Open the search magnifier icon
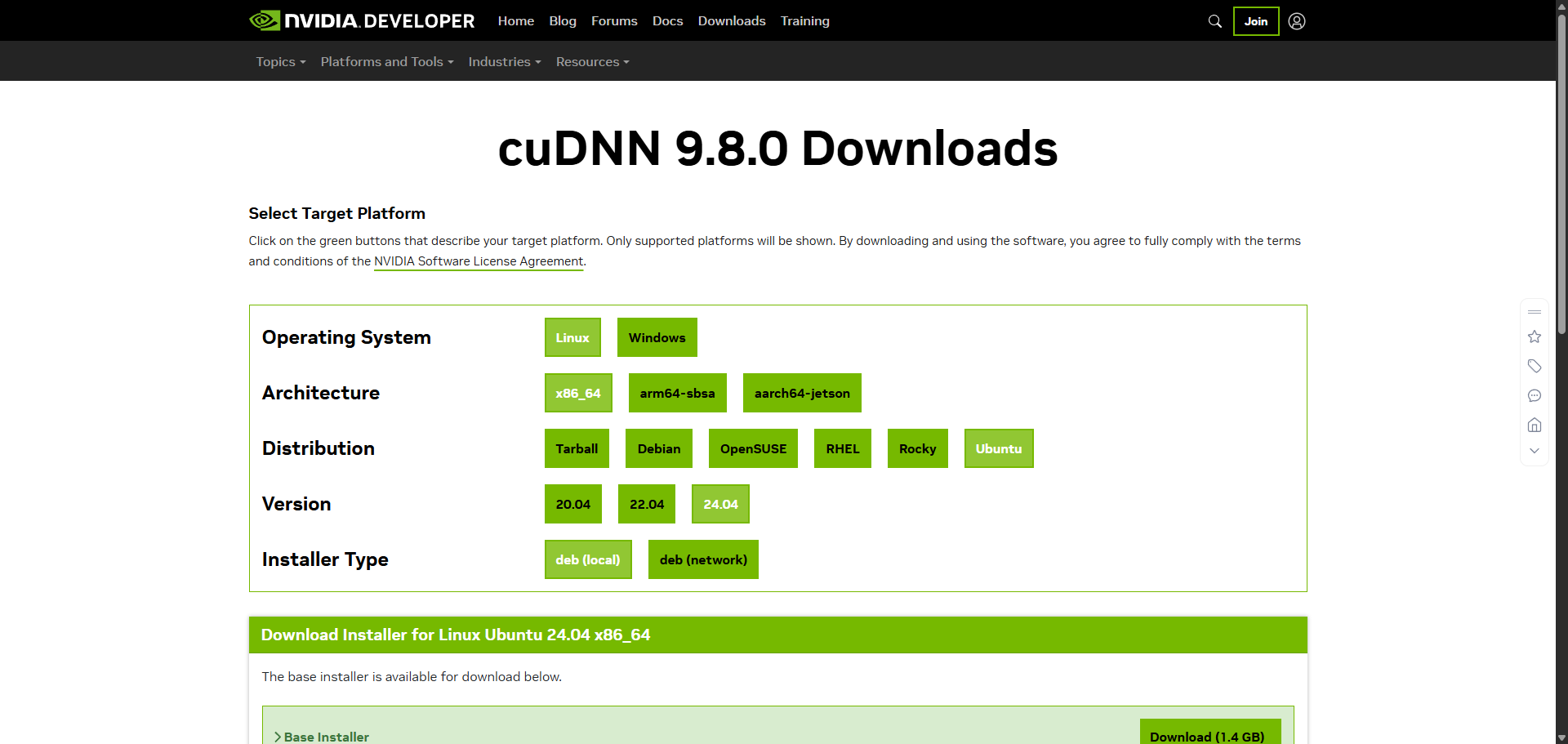The height and width of the screenshot is (744, 1568). [x=1215, y=21]
